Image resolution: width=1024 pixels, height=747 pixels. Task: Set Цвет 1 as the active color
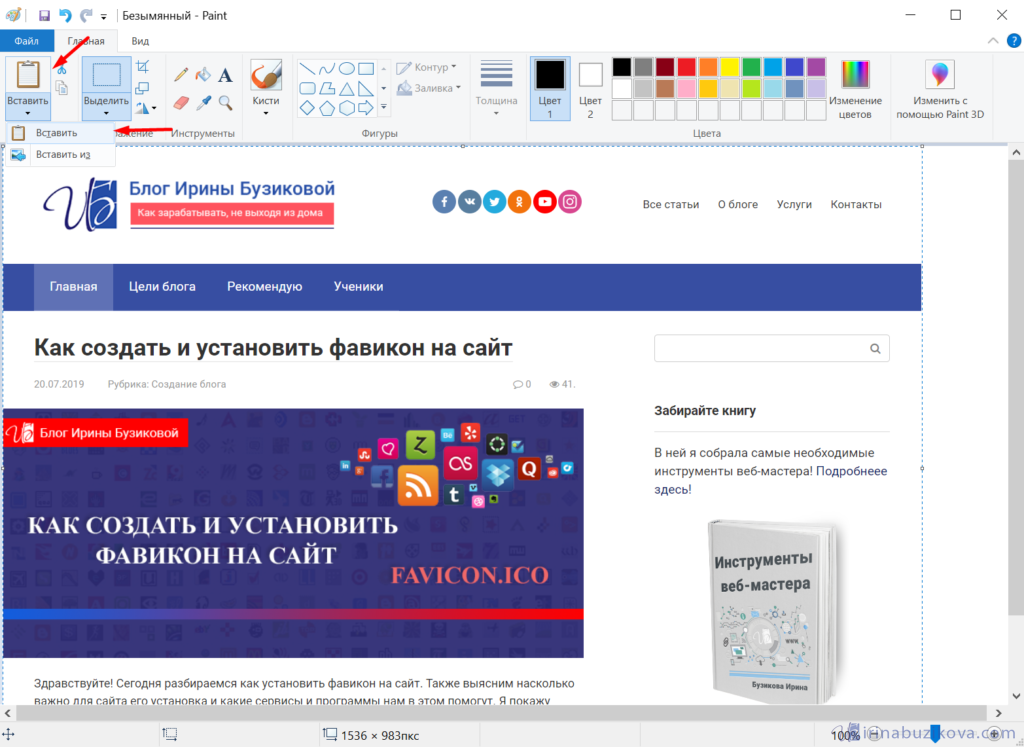[x=549, y=88]
